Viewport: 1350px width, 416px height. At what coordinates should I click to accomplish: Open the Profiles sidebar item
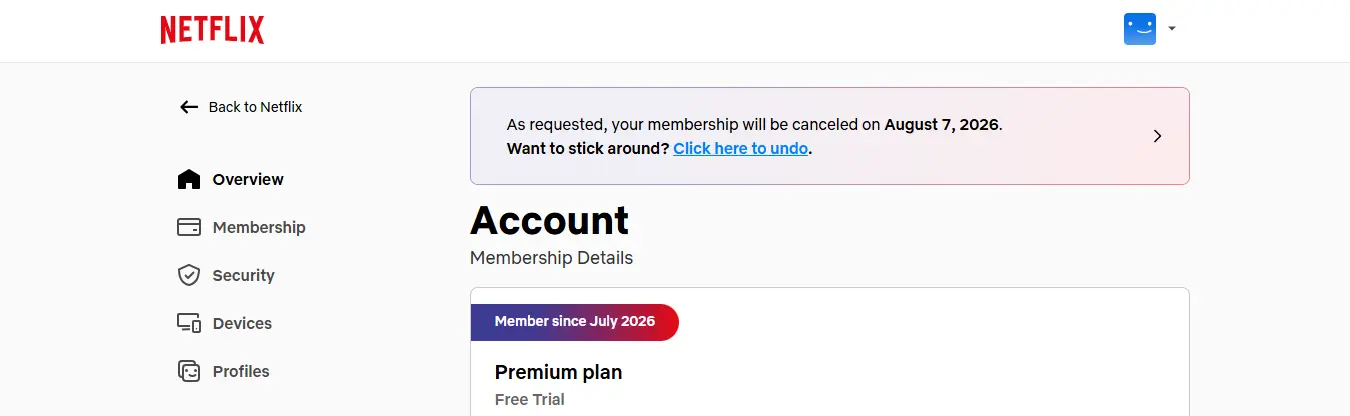(x=241, y=371)
